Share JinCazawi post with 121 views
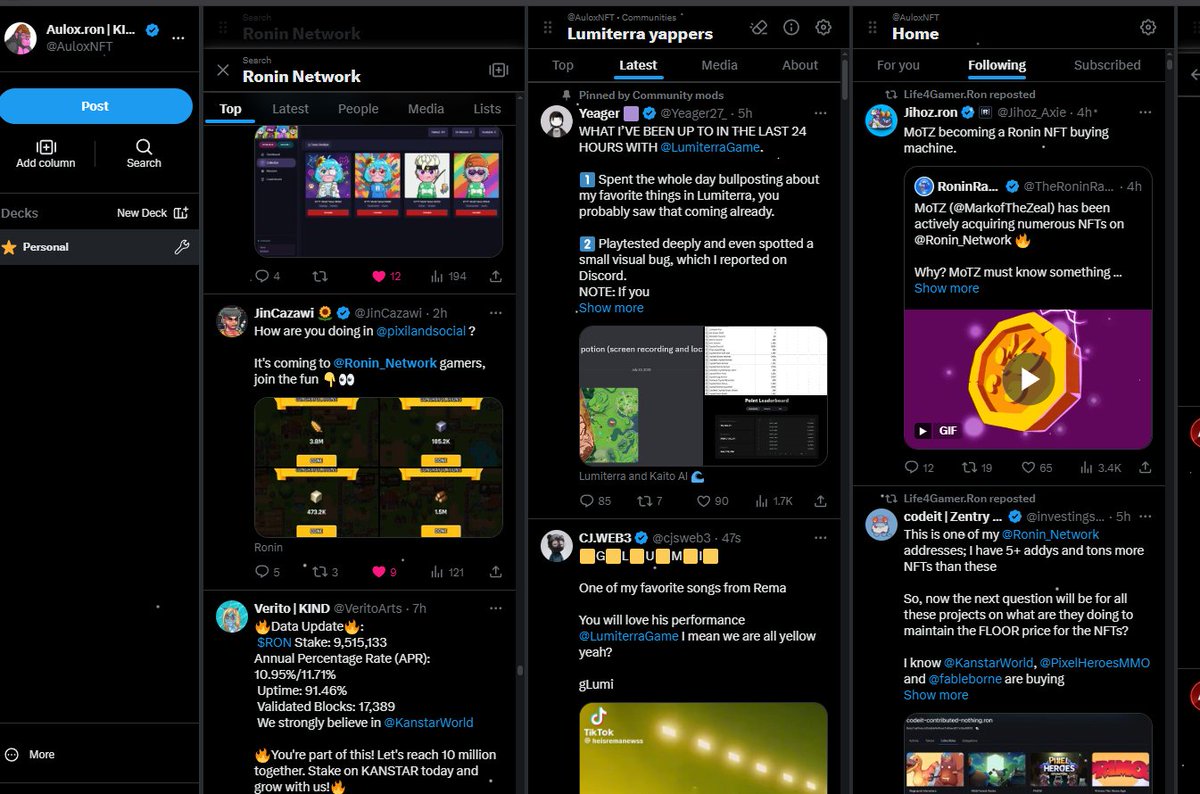 pyautogui.click(x=495, y=572)
